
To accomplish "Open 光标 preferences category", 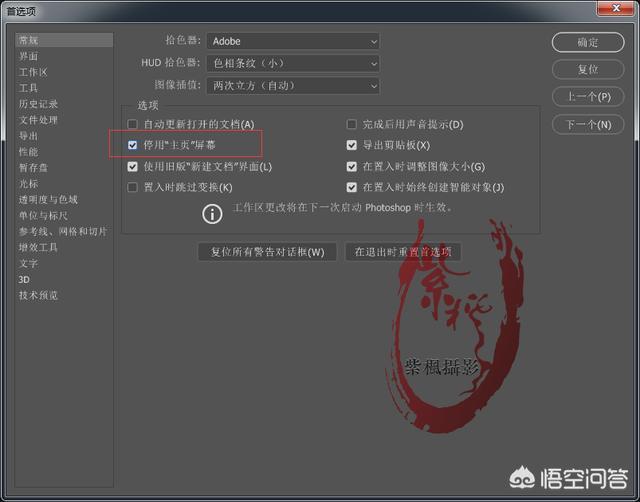I will click(29, 183).
